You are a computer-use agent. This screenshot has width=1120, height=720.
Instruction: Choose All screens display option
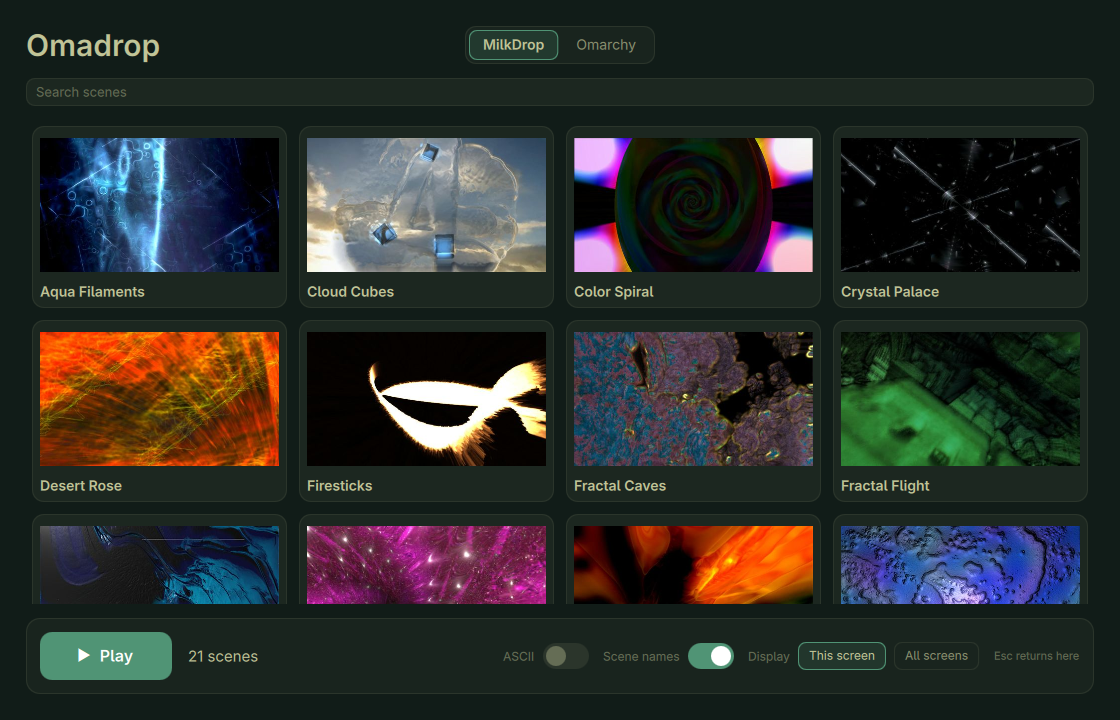click(x=936, y=656)
